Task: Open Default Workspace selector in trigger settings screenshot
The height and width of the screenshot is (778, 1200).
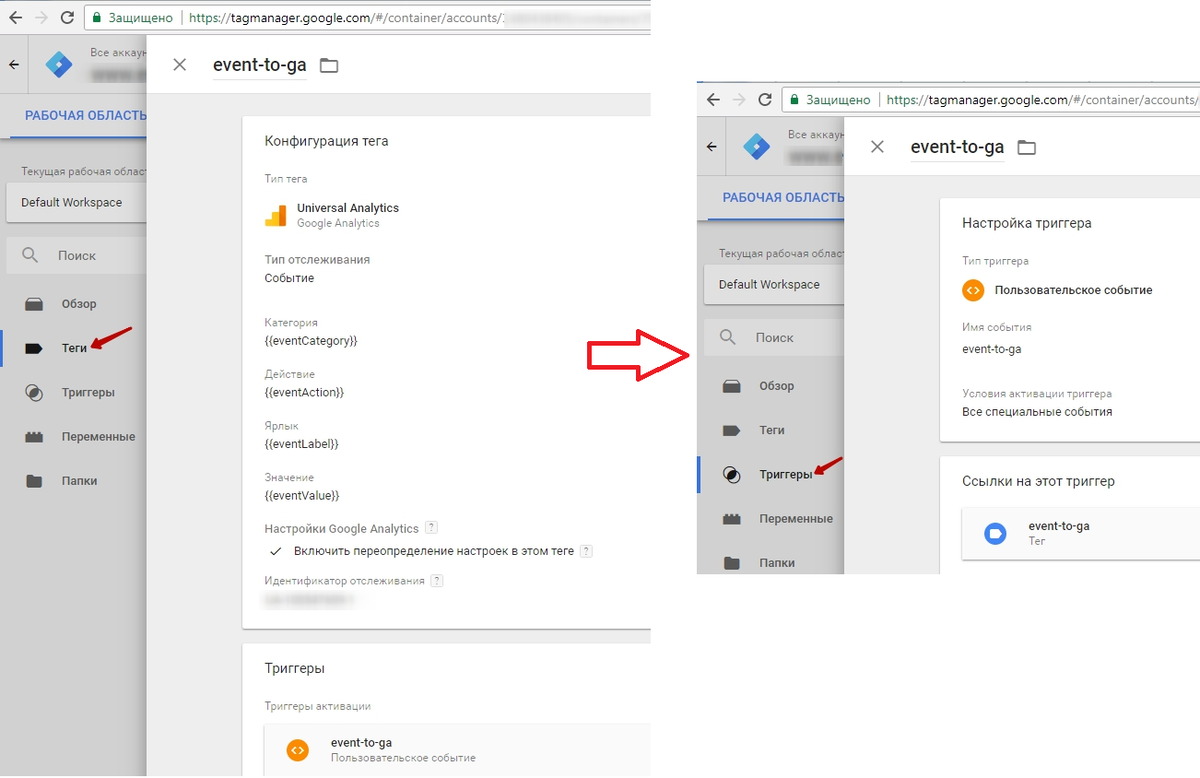Action: (x=774, y=284)
